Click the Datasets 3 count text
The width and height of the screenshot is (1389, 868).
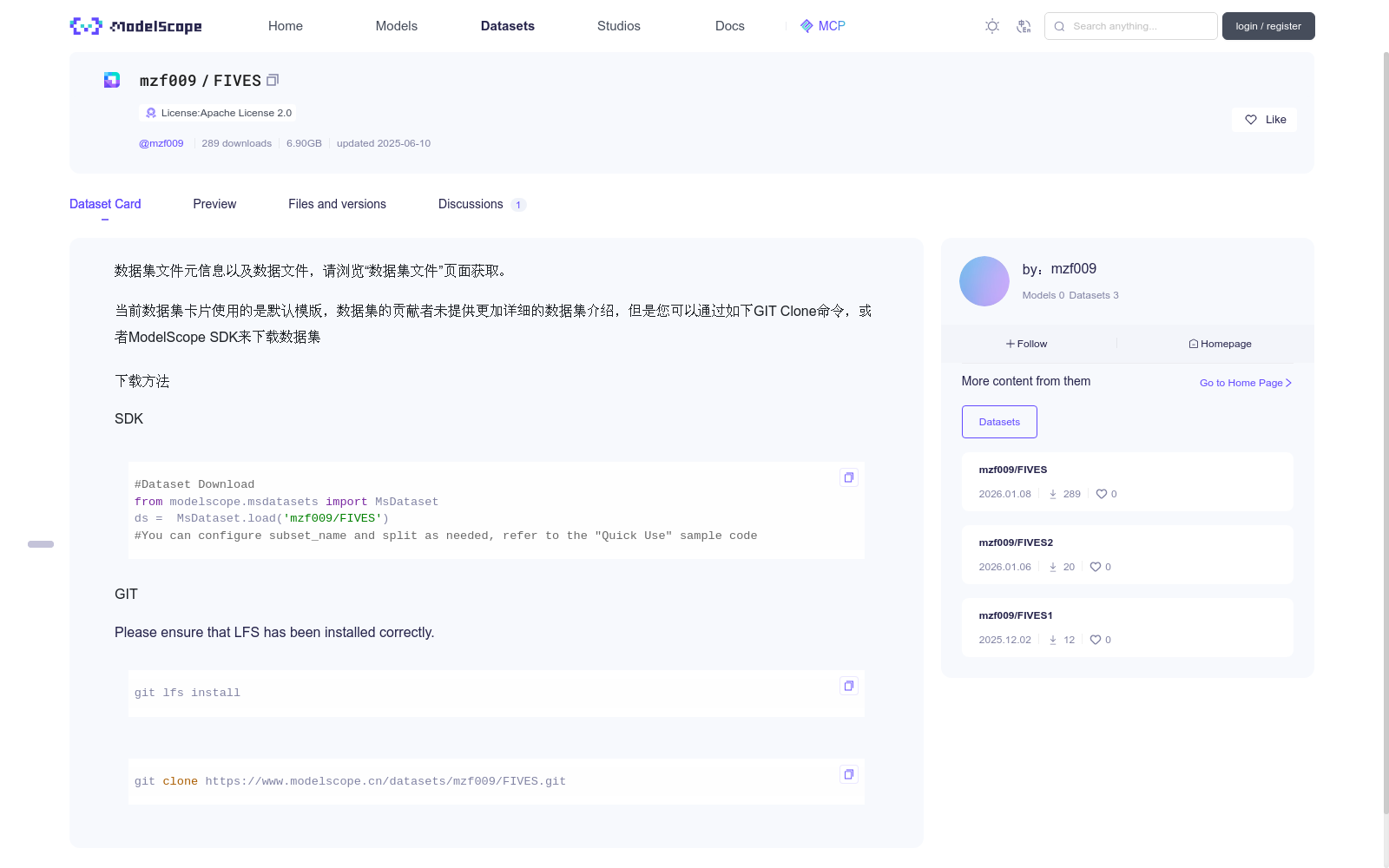1094,295
